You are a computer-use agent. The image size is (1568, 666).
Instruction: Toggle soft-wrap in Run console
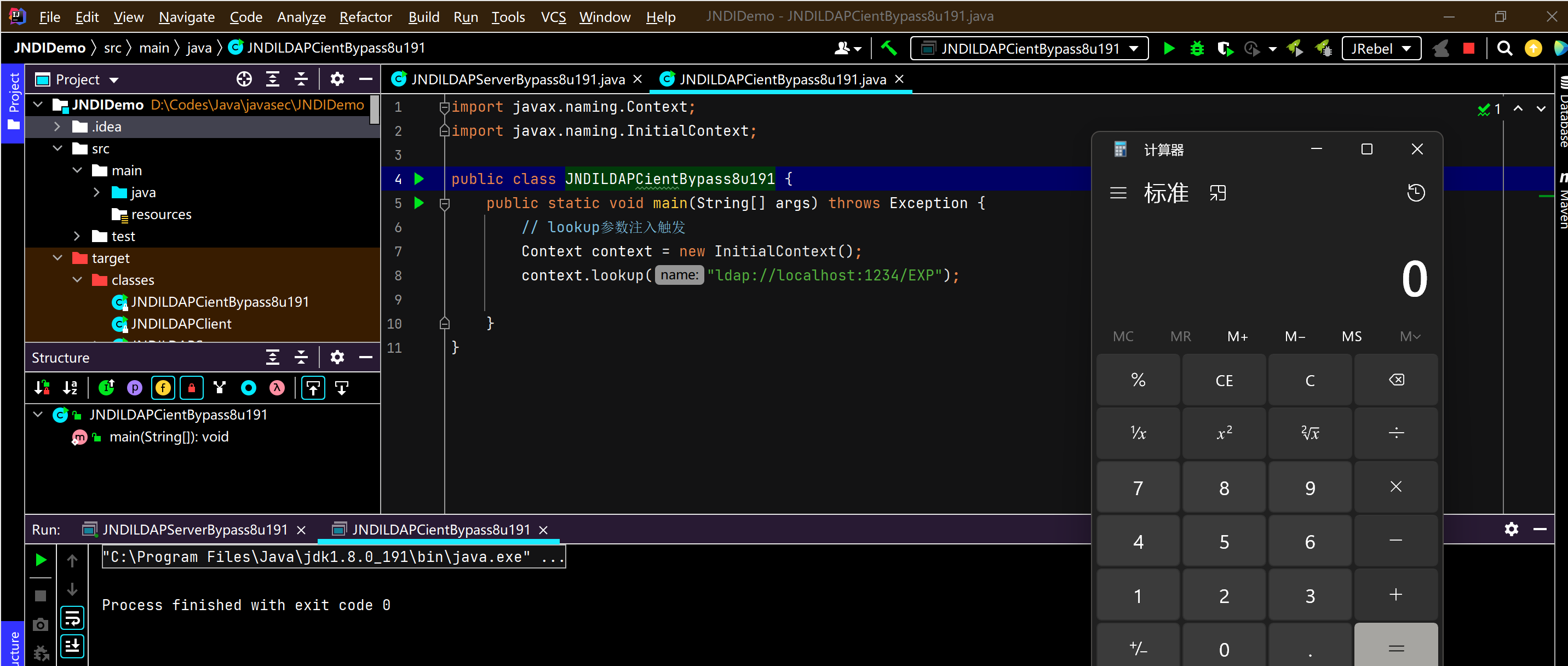pos(72,618)
